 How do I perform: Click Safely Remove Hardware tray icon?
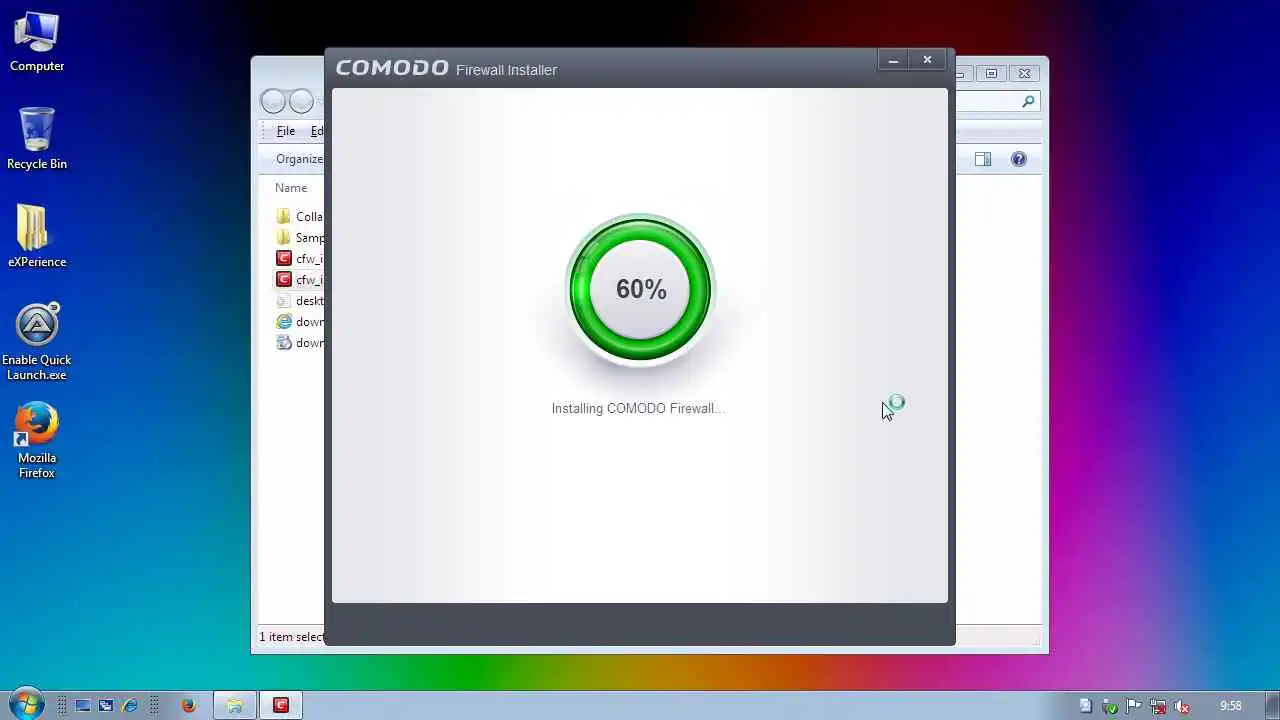pyautogui.click(x=1110, y=706)
